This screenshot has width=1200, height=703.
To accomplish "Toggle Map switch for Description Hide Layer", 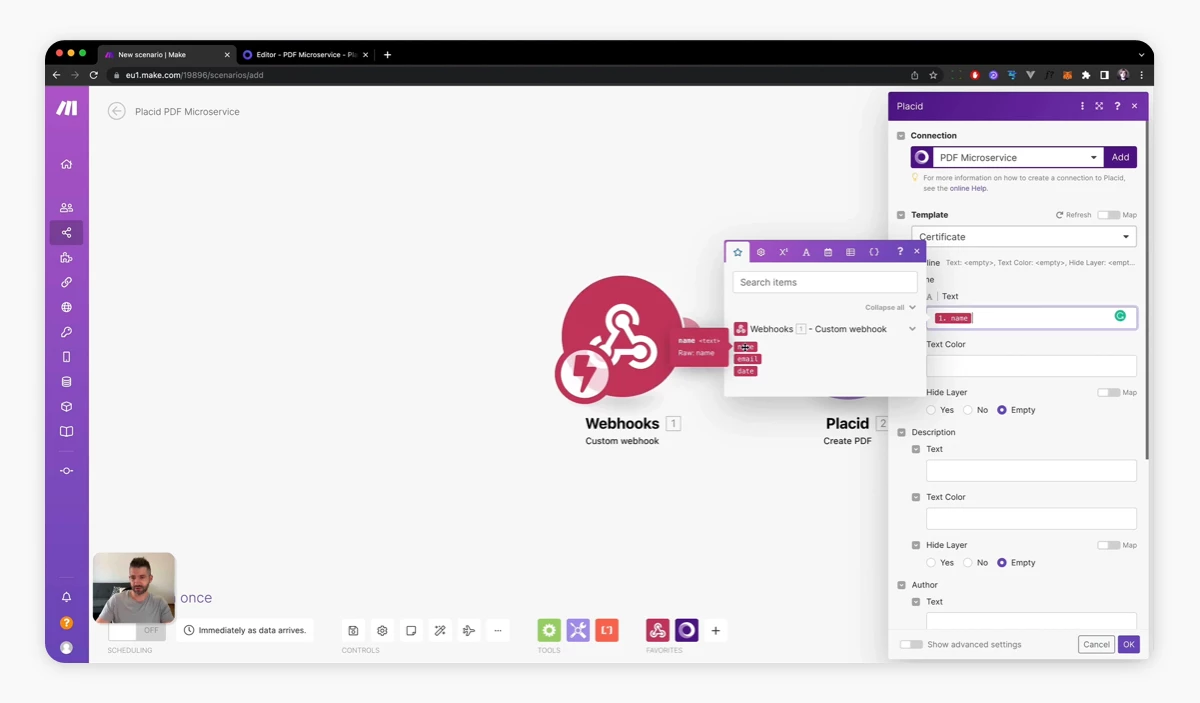I will 1108,545.
